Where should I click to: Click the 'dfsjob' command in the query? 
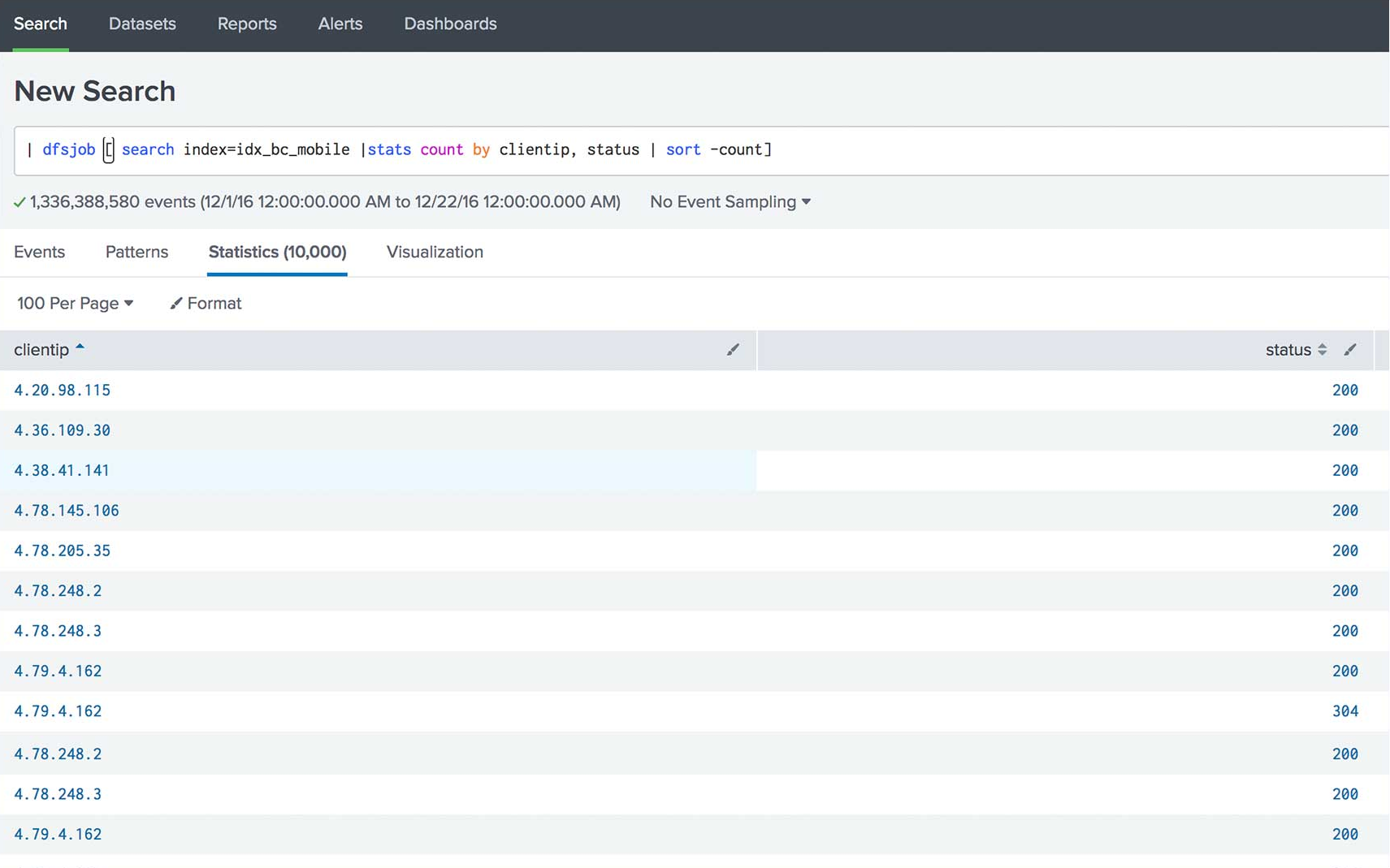click(69, 150)
